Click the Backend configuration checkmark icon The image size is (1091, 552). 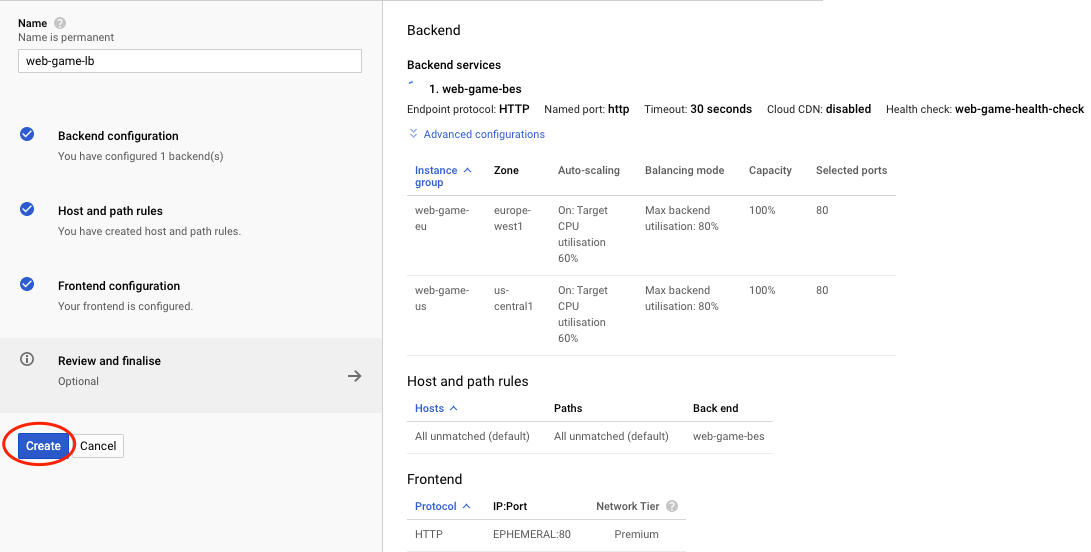pyautogui.click(x=27, y=134)
